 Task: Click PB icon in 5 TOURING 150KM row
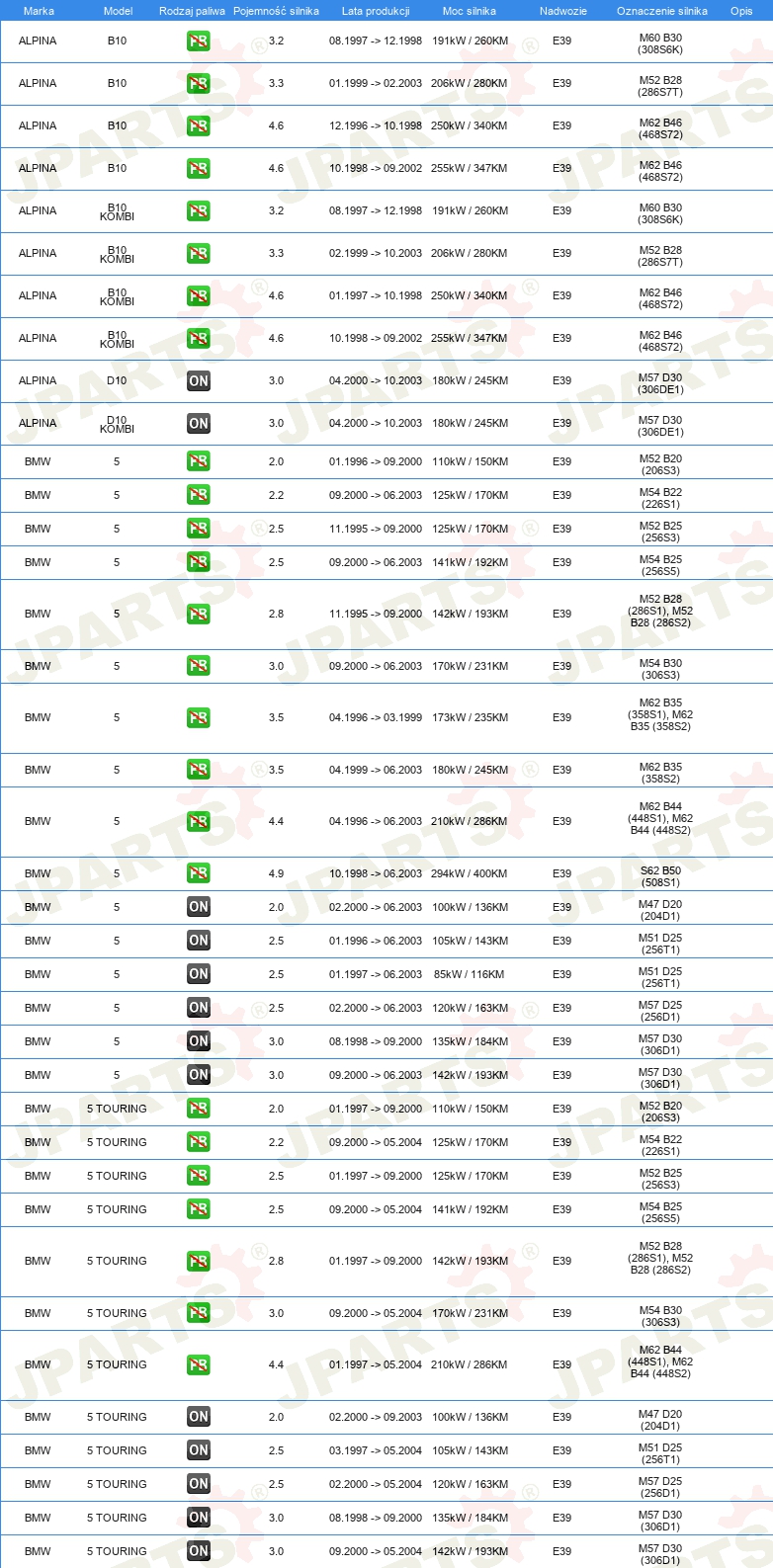199,1109
